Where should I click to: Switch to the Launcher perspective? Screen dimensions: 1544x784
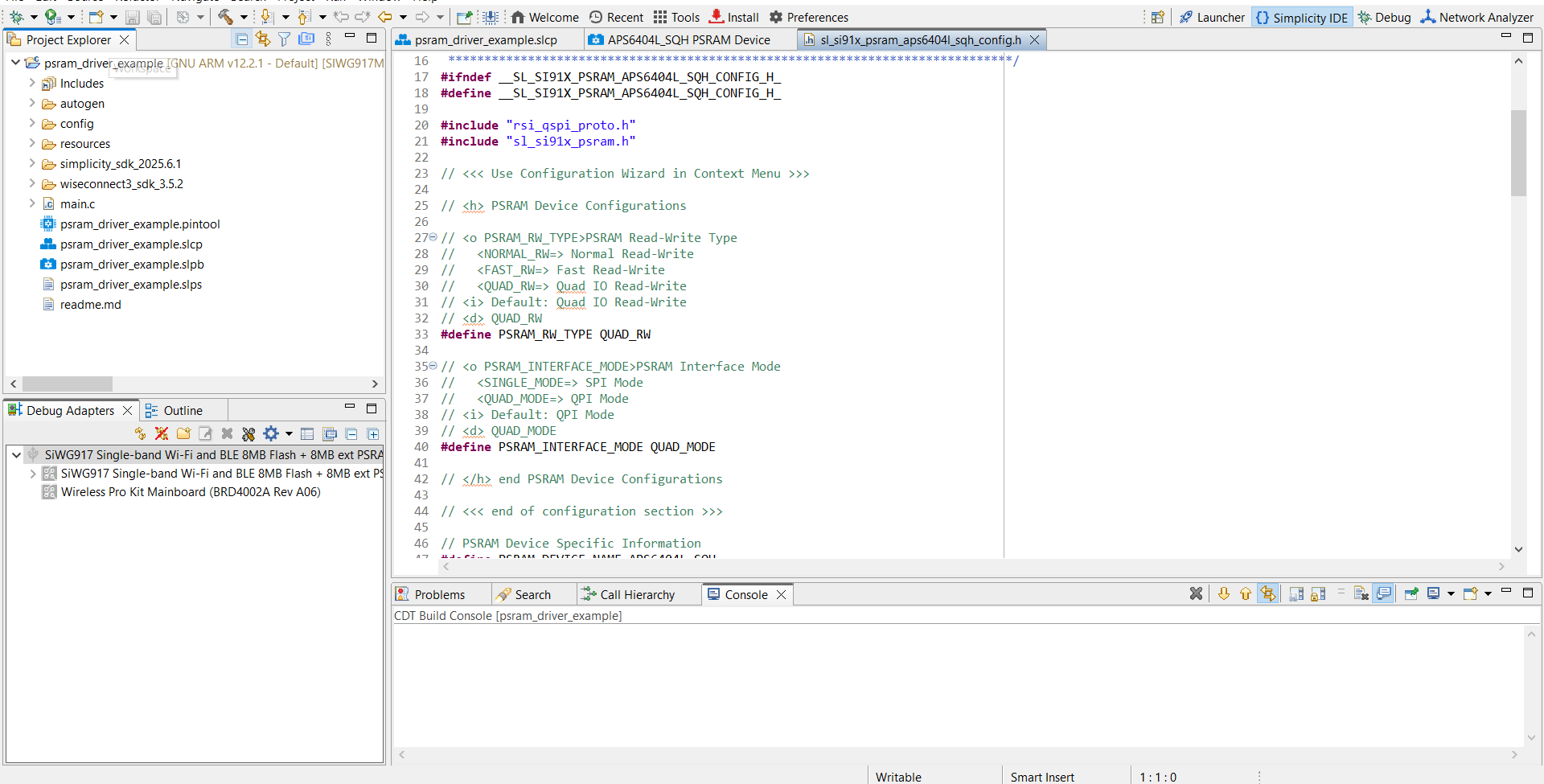point(1212,17)
